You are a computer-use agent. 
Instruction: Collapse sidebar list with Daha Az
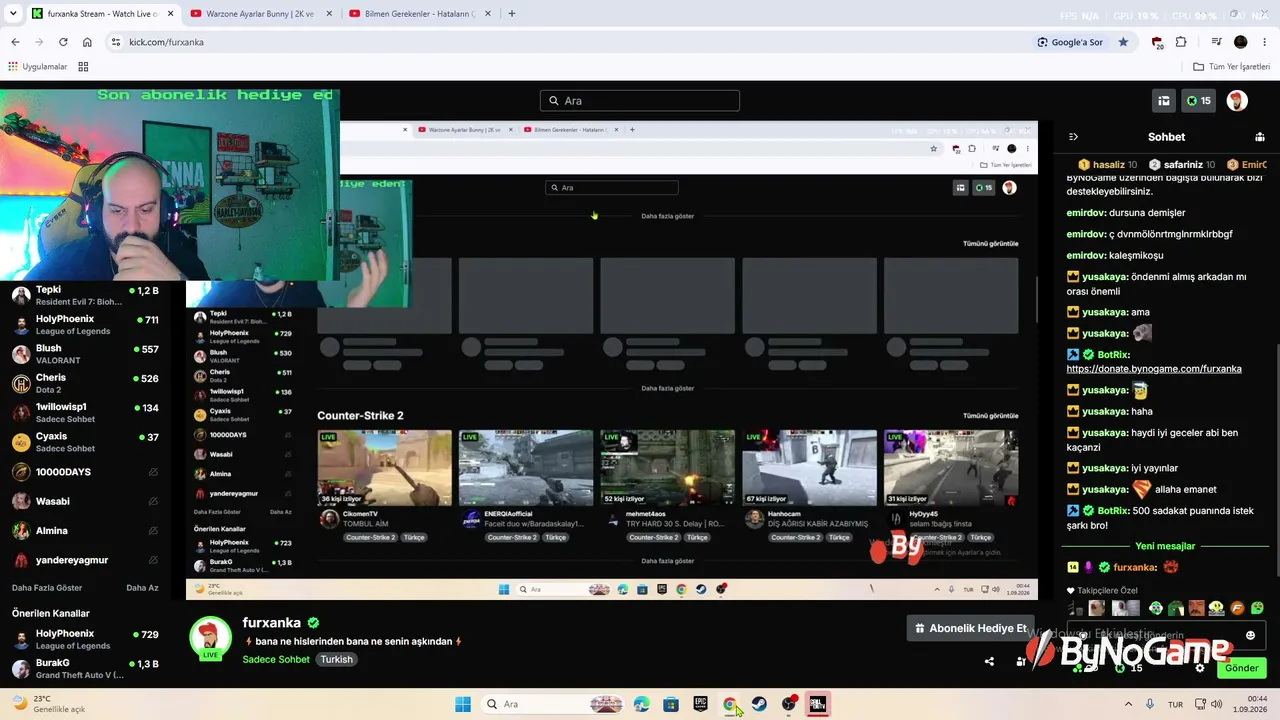point(142,588)
